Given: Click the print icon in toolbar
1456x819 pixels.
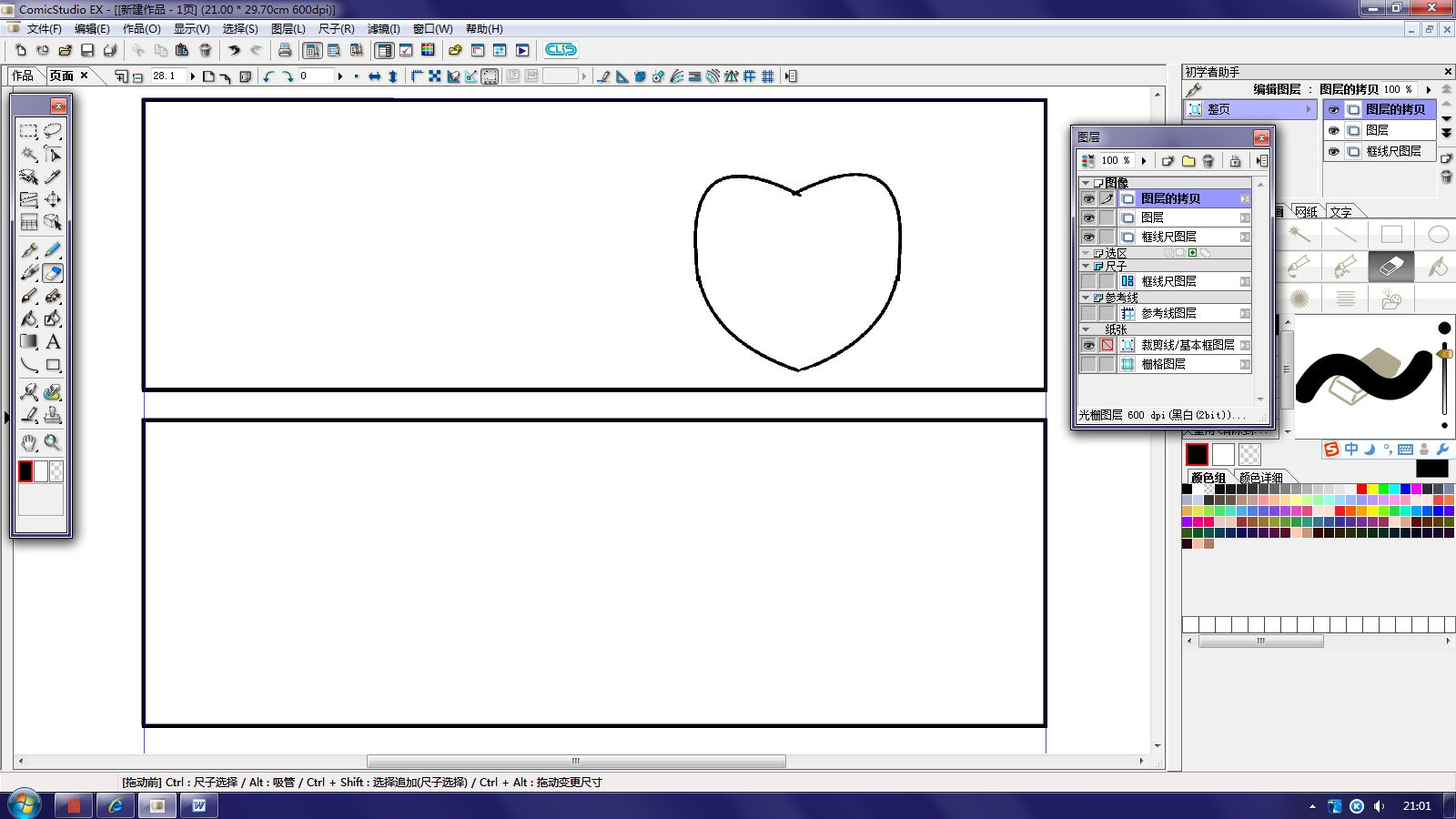Looking at the screenshot, I should click(285, 50).
